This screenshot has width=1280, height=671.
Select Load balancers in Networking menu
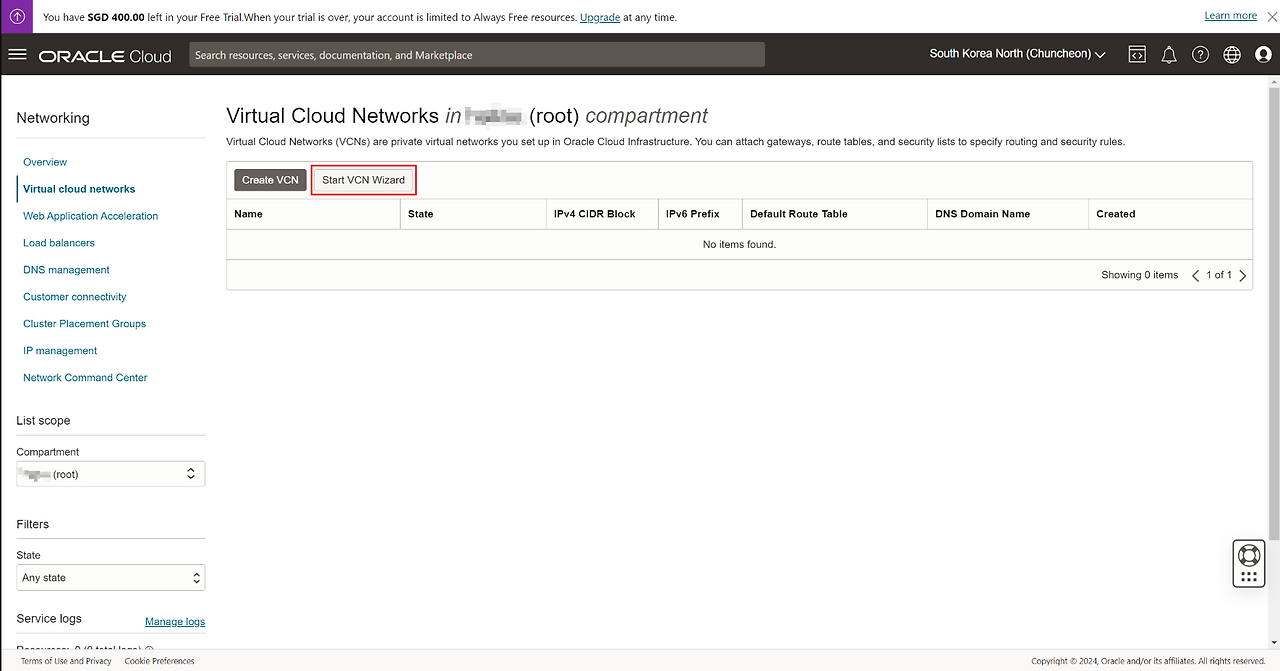click(59, 243)
